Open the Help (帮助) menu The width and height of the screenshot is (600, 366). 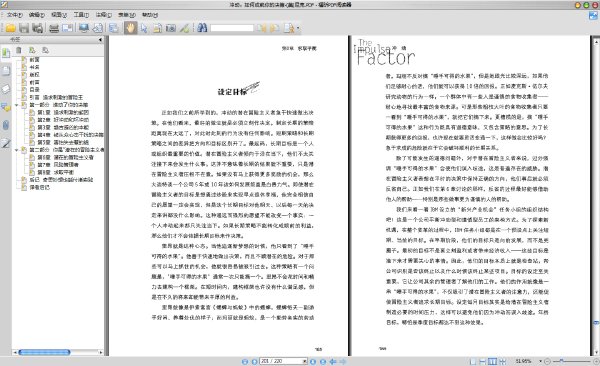click(x=150, y=15)
